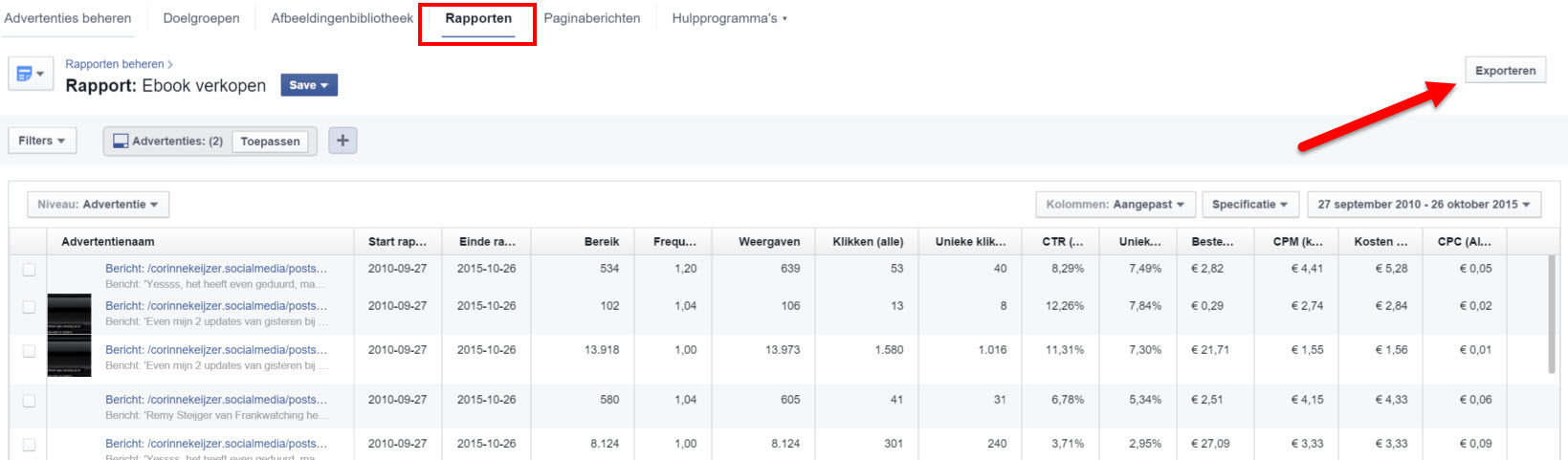Click the vertical scrollbar of the table

click(x=1552, y=315)
